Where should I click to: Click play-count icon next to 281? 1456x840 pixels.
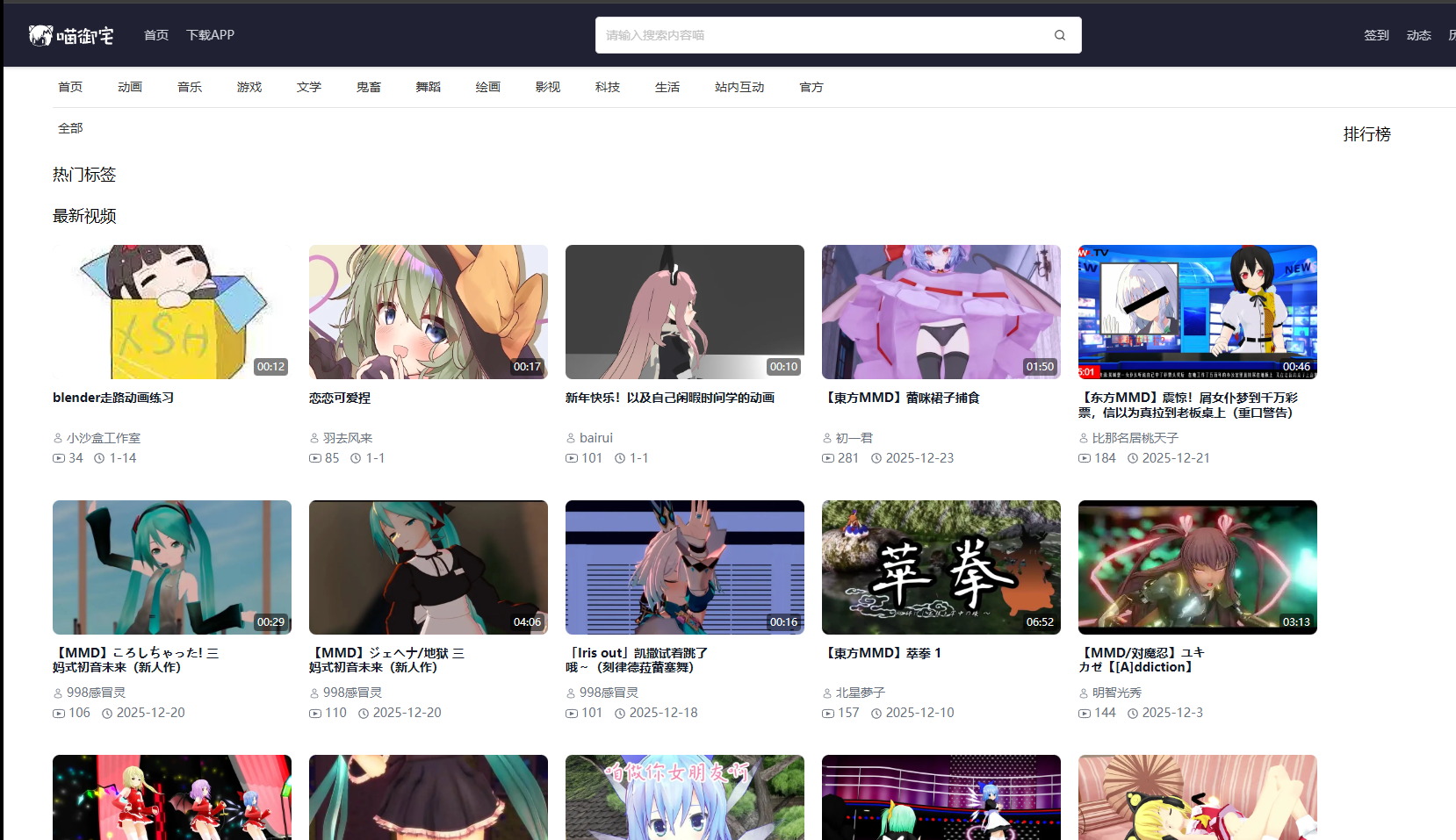(828, 458)
